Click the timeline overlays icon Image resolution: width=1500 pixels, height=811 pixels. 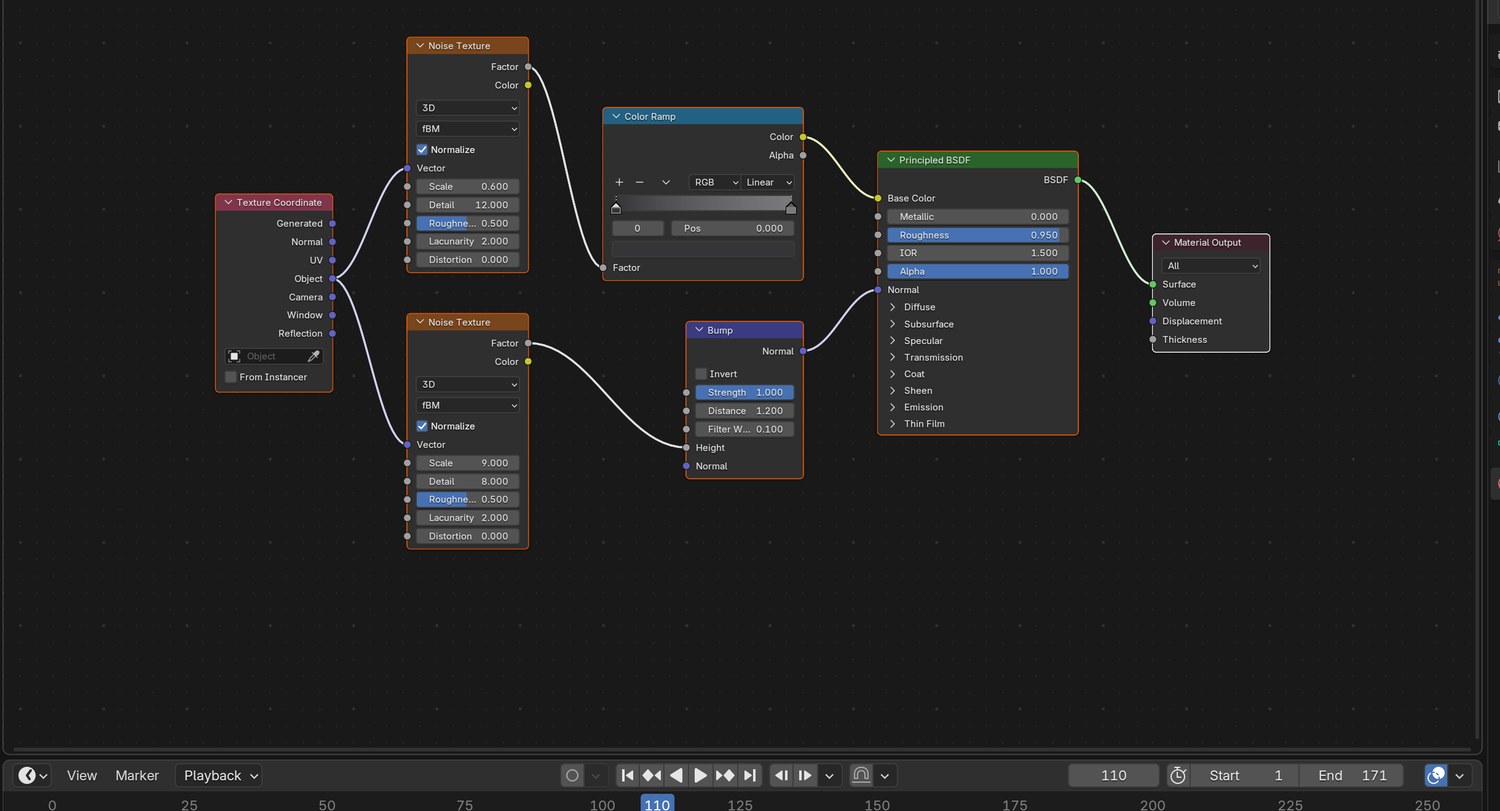pos(1436,775)
